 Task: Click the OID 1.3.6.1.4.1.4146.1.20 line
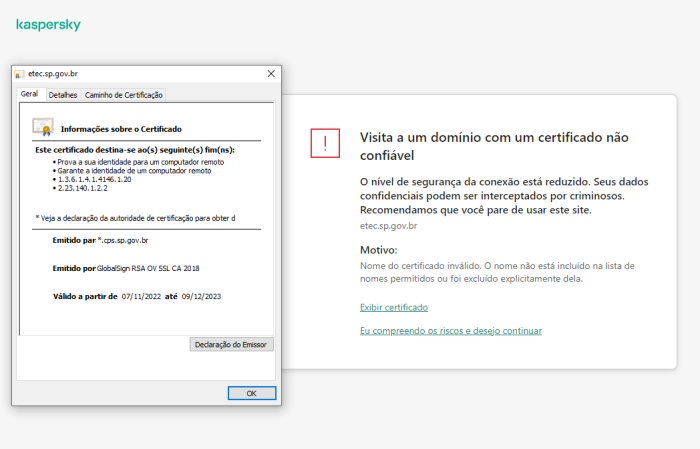[x=94, y=179]
